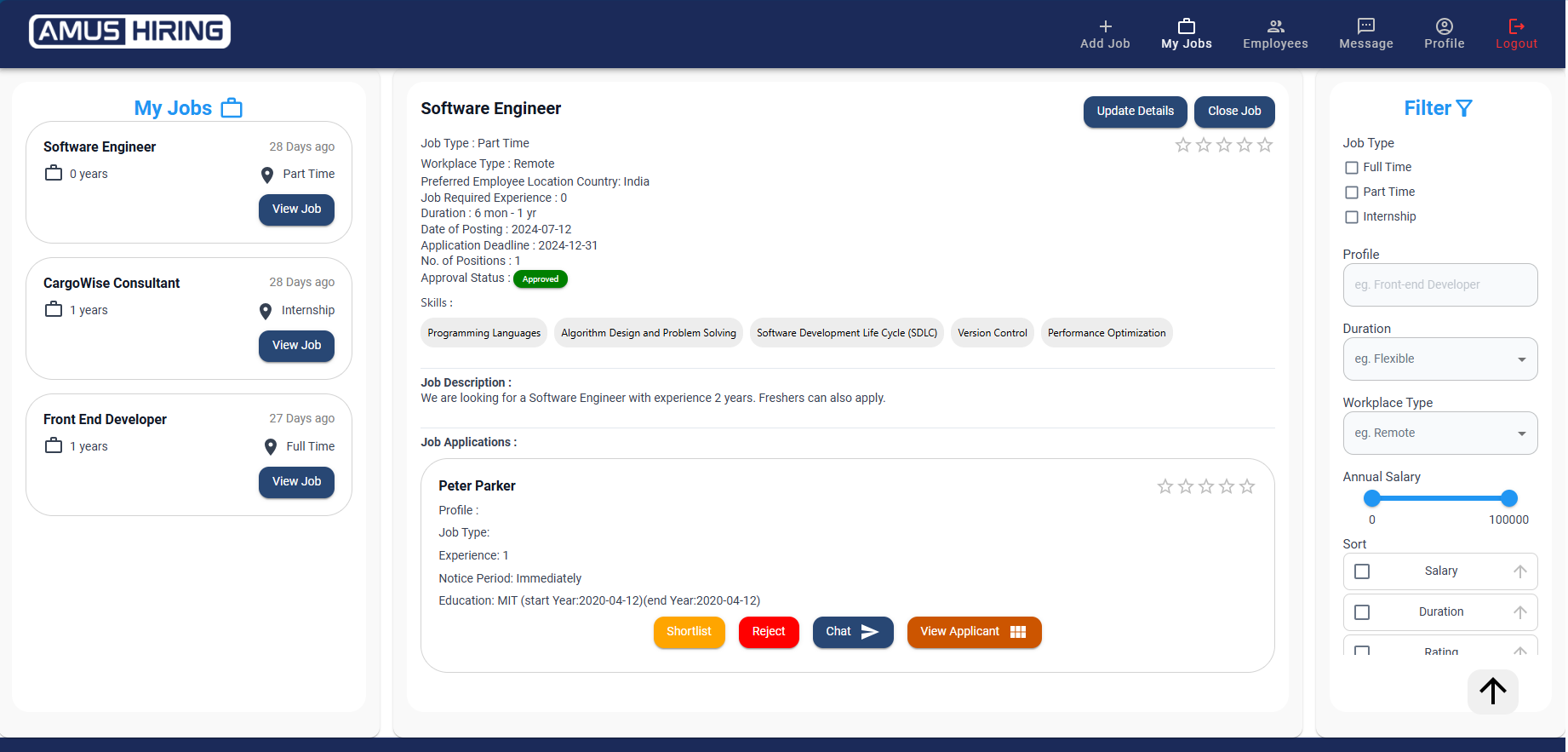Rate the job one star
The width and height of the screenshot is (1568, 752).
[x=1185, y=146]
